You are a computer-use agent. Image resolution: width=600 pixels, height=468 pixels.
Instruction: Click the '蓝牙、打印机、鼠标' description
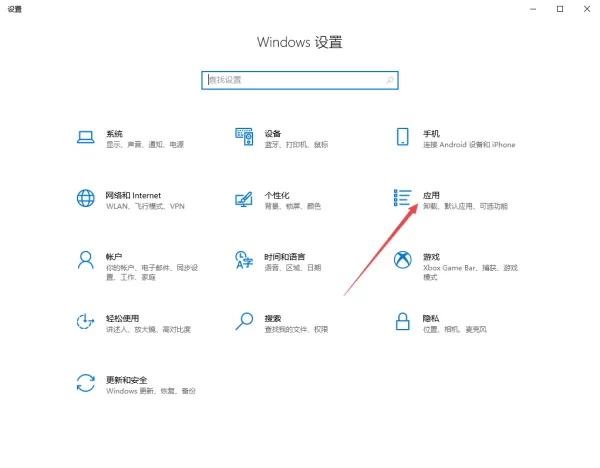tap(296, 145)
